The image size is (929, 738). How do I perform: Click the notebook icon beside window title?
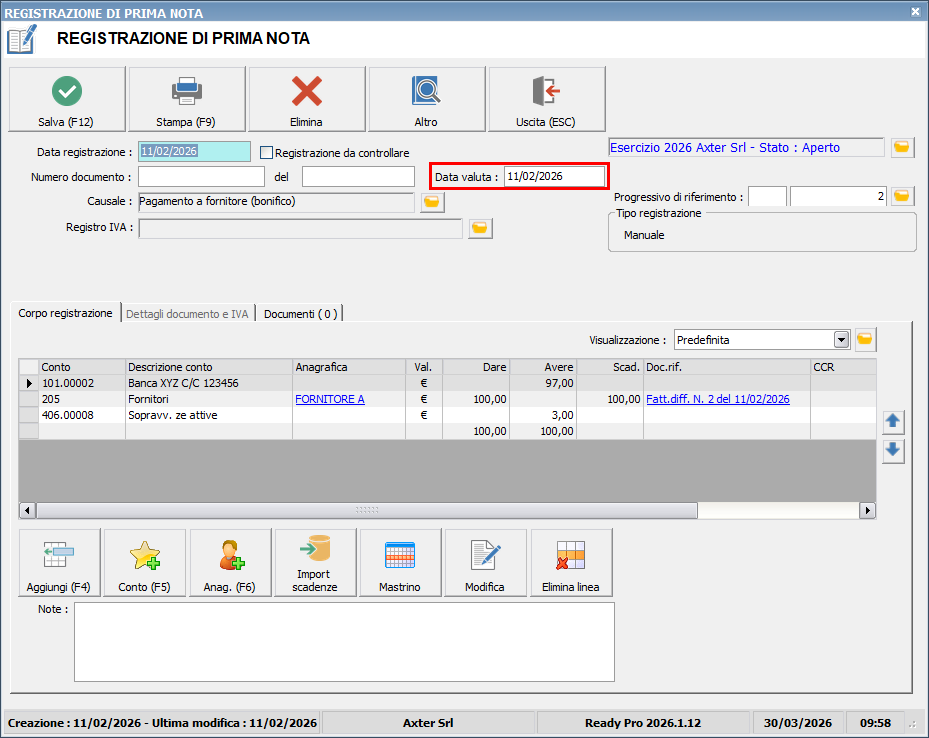click(22, 39)
